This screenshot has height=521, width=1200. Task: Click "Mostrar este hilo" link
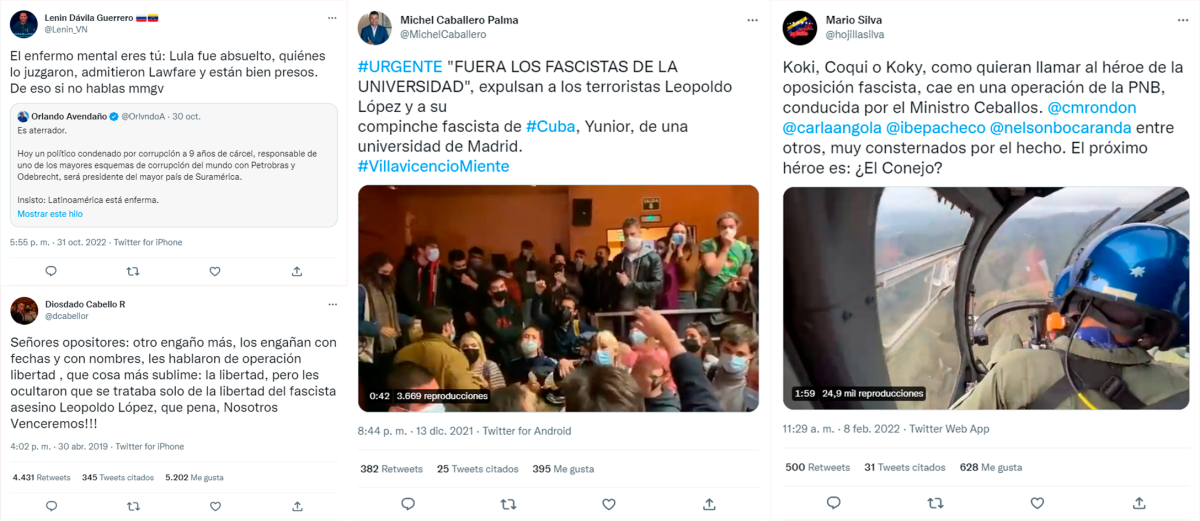[x=50, y=214]
